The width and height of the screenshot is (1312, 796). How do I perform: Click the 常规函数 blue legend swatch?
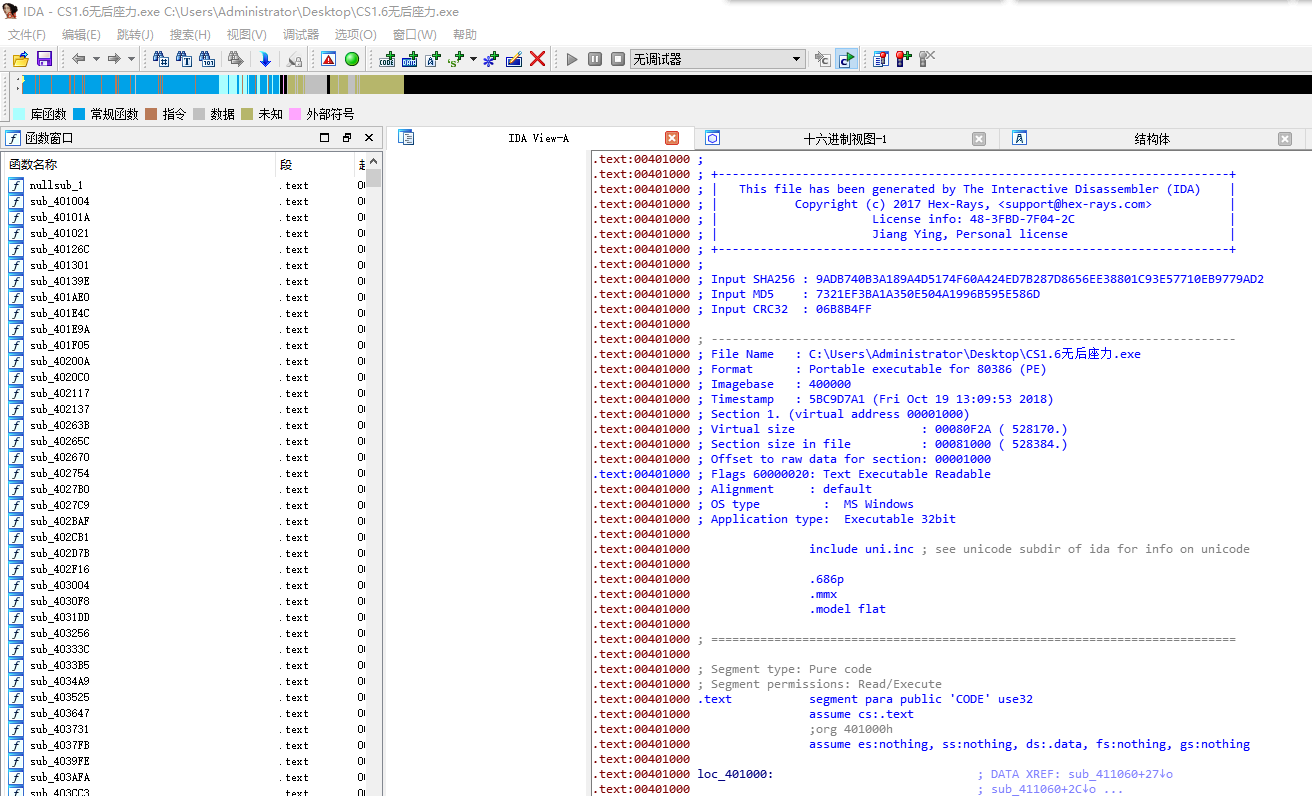point(79,114)
